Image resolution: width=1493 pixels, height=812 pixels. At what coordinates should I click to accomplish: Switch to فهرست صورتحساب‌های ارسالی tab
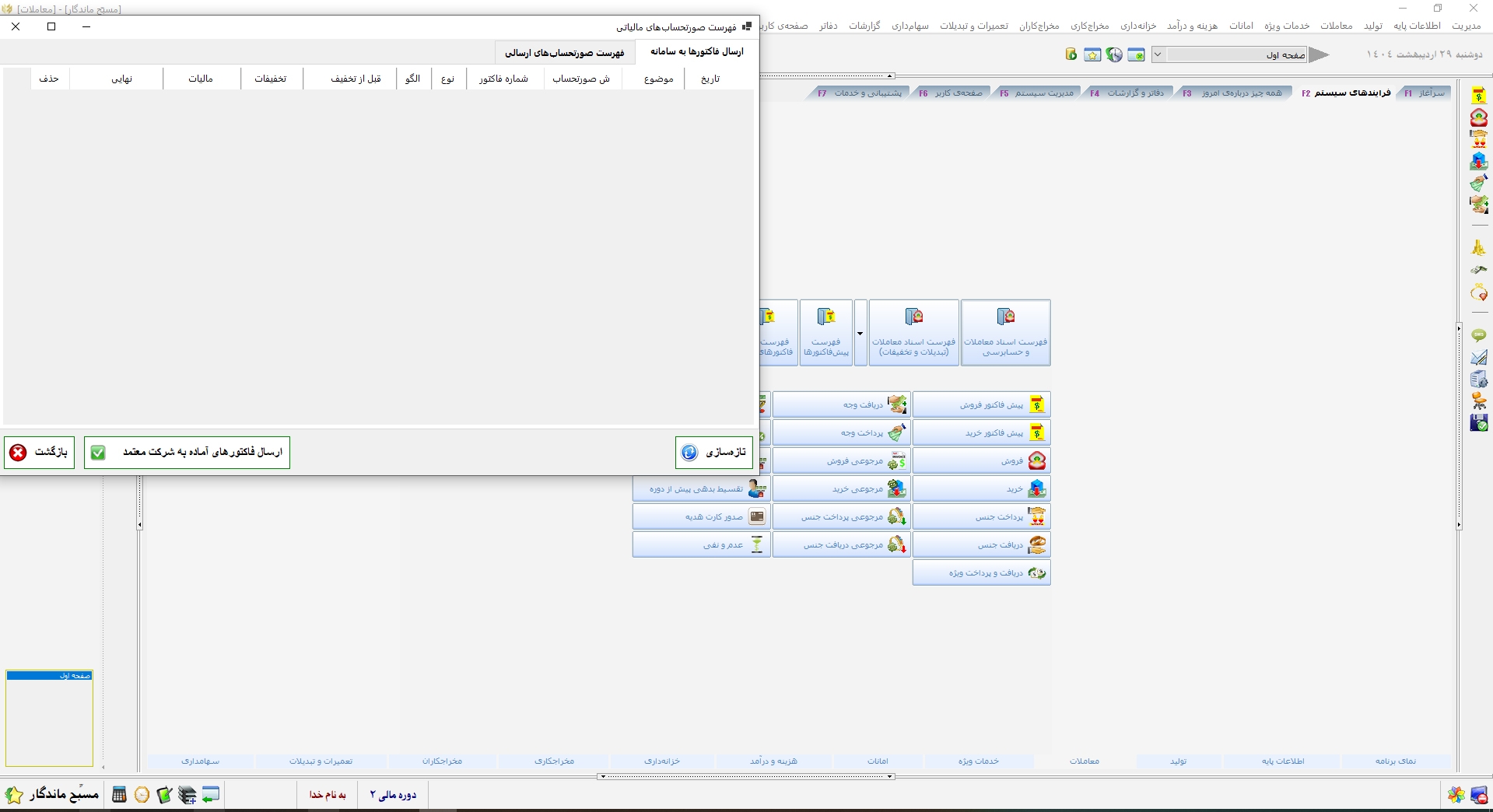click(x=564, y=53)
